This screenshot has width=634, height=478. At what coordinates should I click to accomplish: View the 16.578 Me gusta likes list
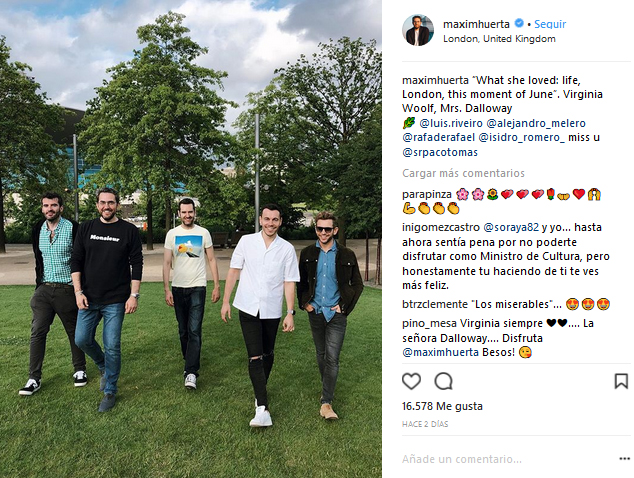[442, 406]
